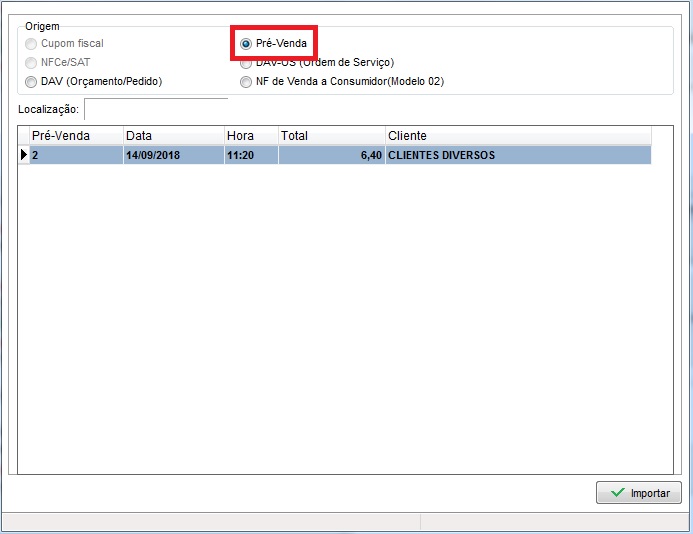Screen dimensions: 693x534
Task: Focus the Localização search input field
Action: (156, 108)
